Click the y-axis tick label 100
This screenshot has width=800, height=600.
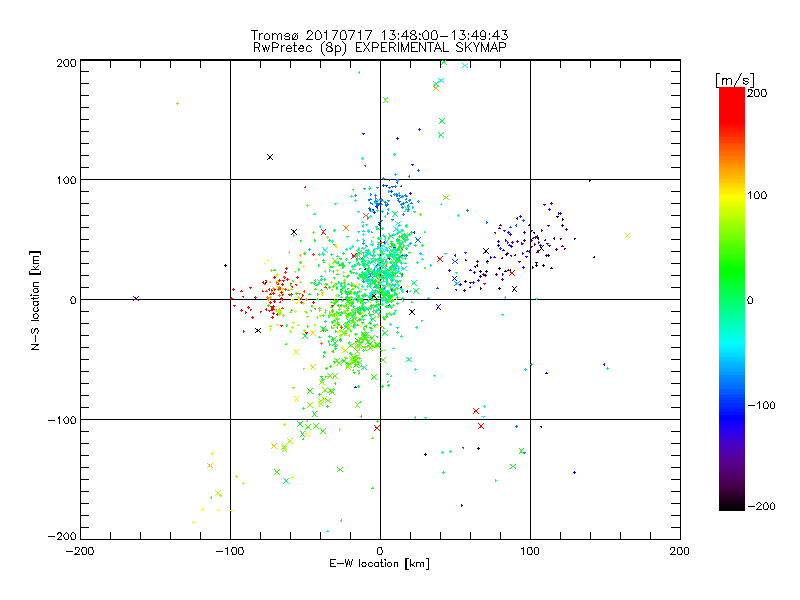(66, 180)
